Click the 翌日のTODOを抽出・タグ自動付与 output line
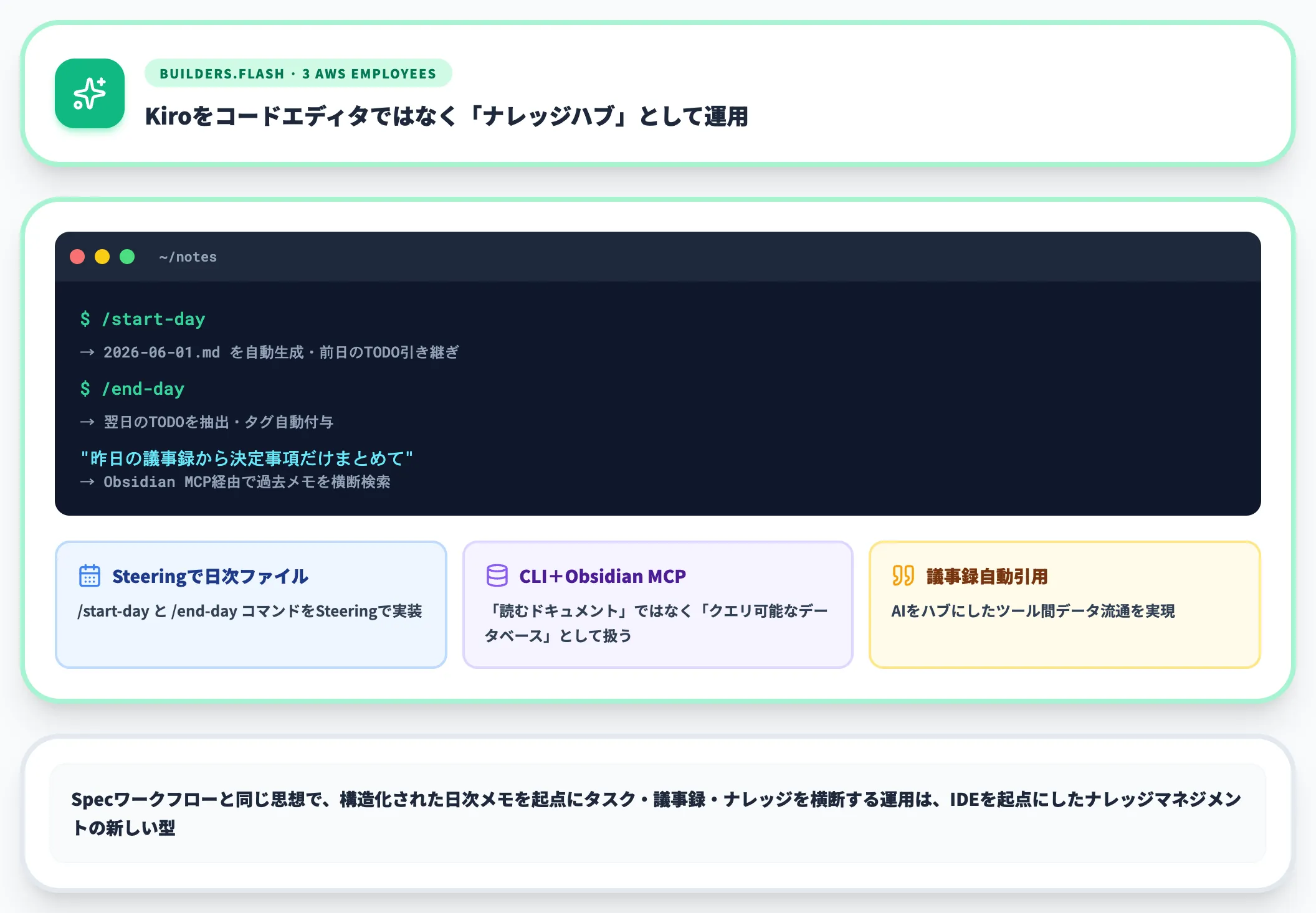This screenshot has width=1316, height=913. 207,422
